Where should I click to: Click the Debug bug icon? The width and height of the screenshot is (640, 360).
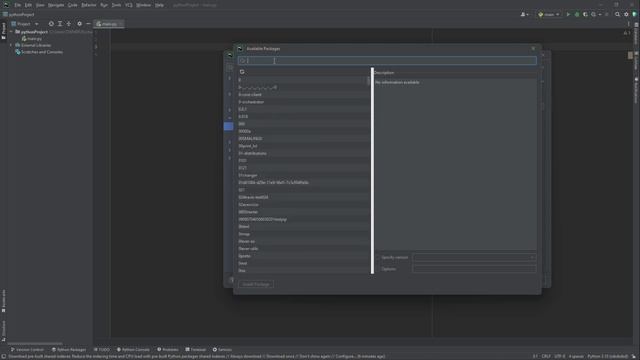pos(577,14)
